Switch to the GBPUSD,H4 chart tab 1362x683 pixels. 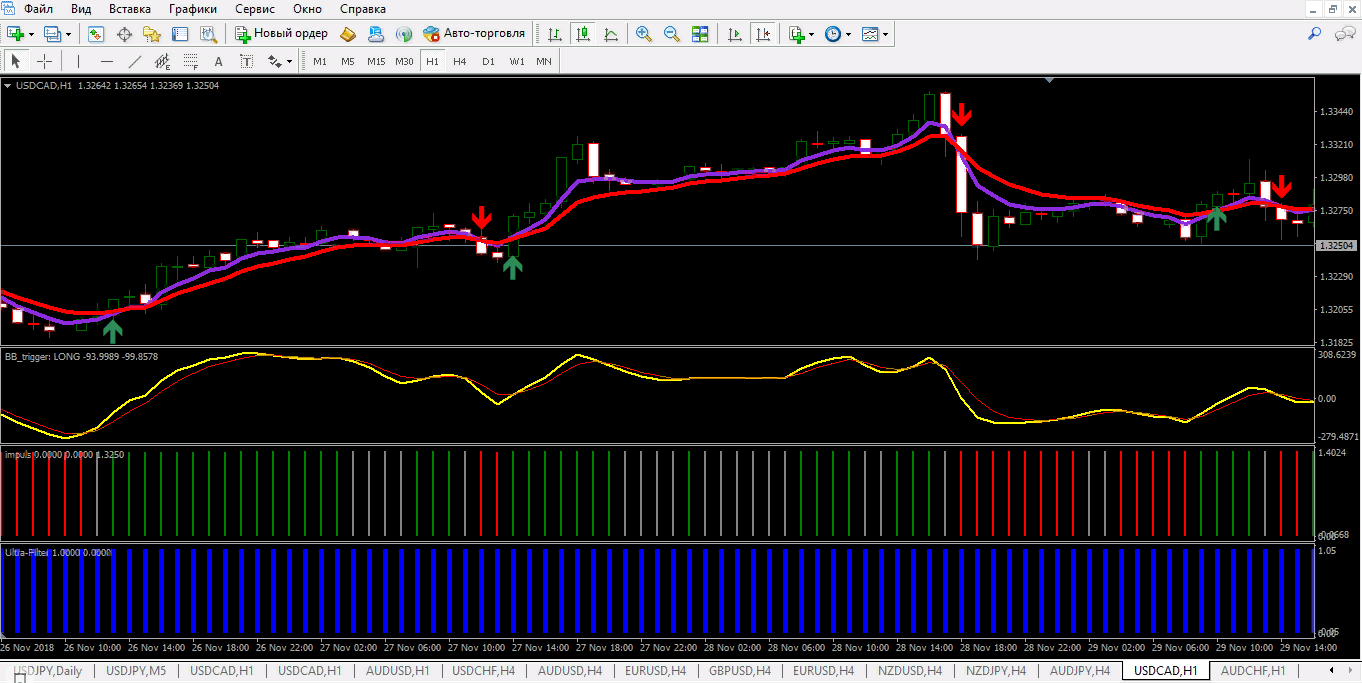739,670
